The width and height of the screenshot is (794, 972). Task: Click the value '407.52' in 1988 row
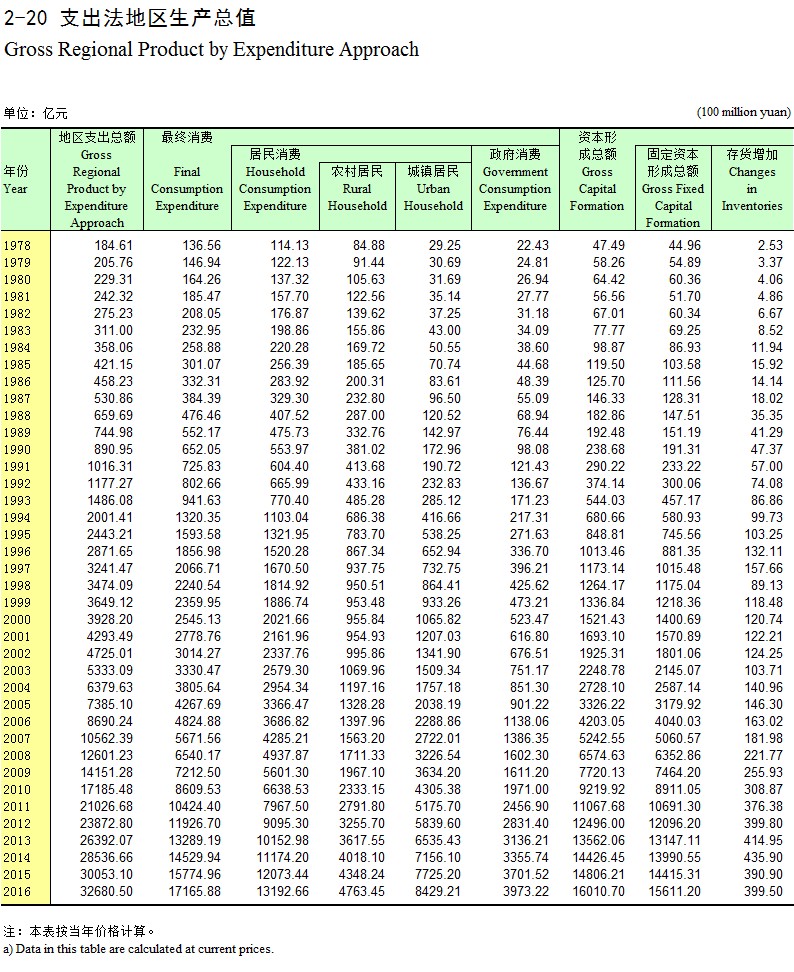point(289,415)
